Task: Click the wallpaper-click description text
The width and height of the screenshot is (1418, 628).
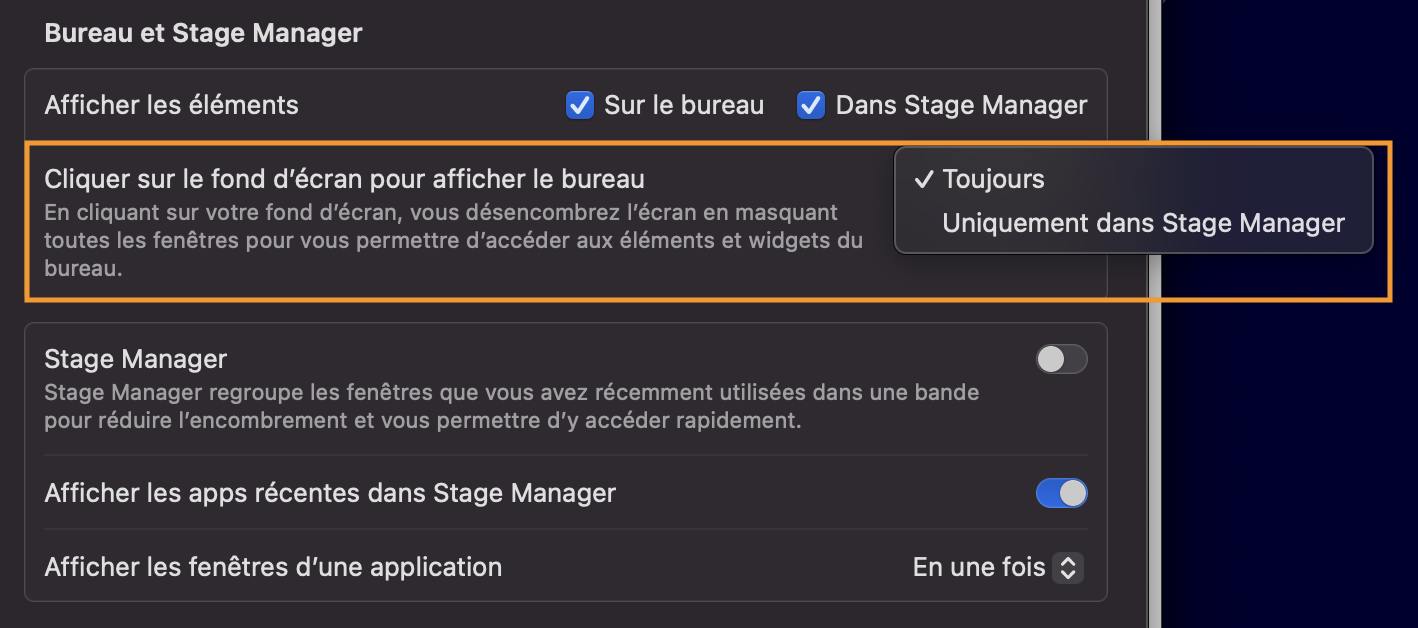Action: coord(440,240)
